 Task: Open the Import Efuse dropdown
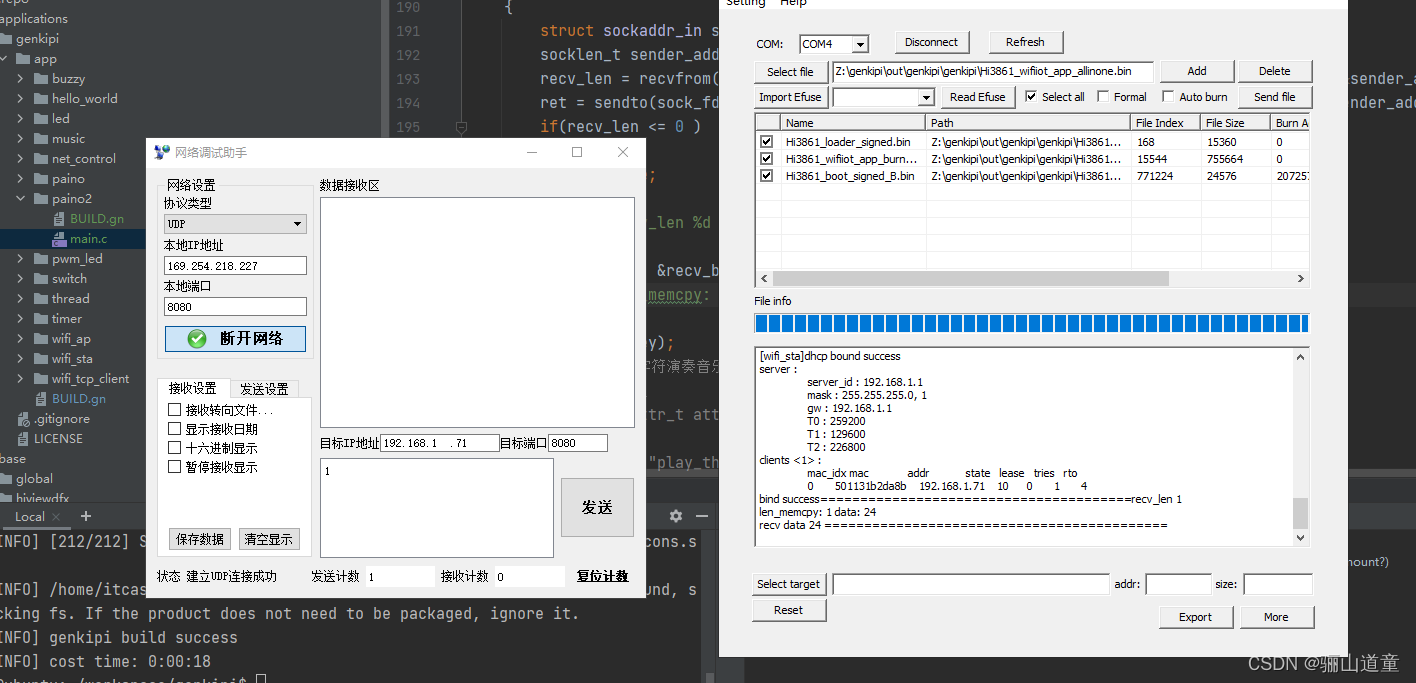[x=926, y=97]
